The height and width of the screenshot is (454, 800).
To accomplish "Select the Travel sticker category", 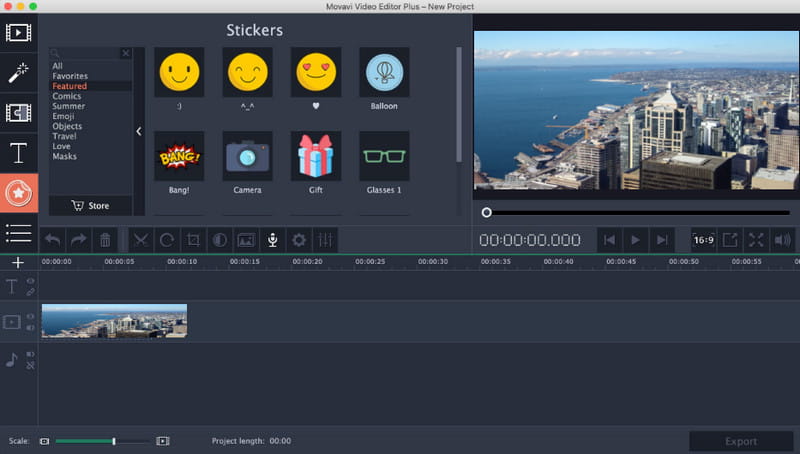I will click(65, 136).
